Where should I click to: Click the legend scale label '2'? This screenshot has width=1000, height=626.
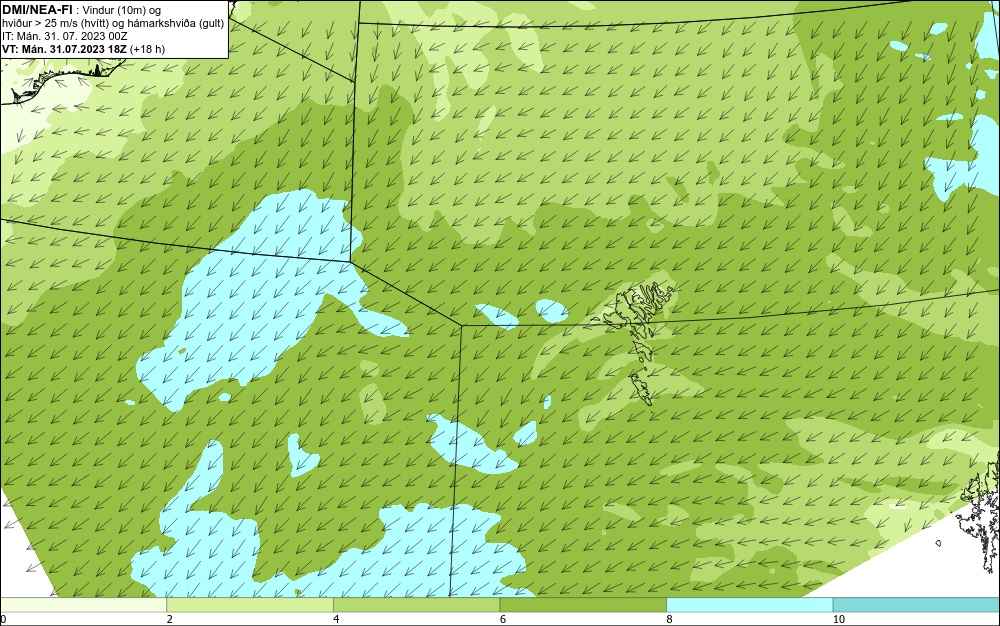(x=170, y=619)
